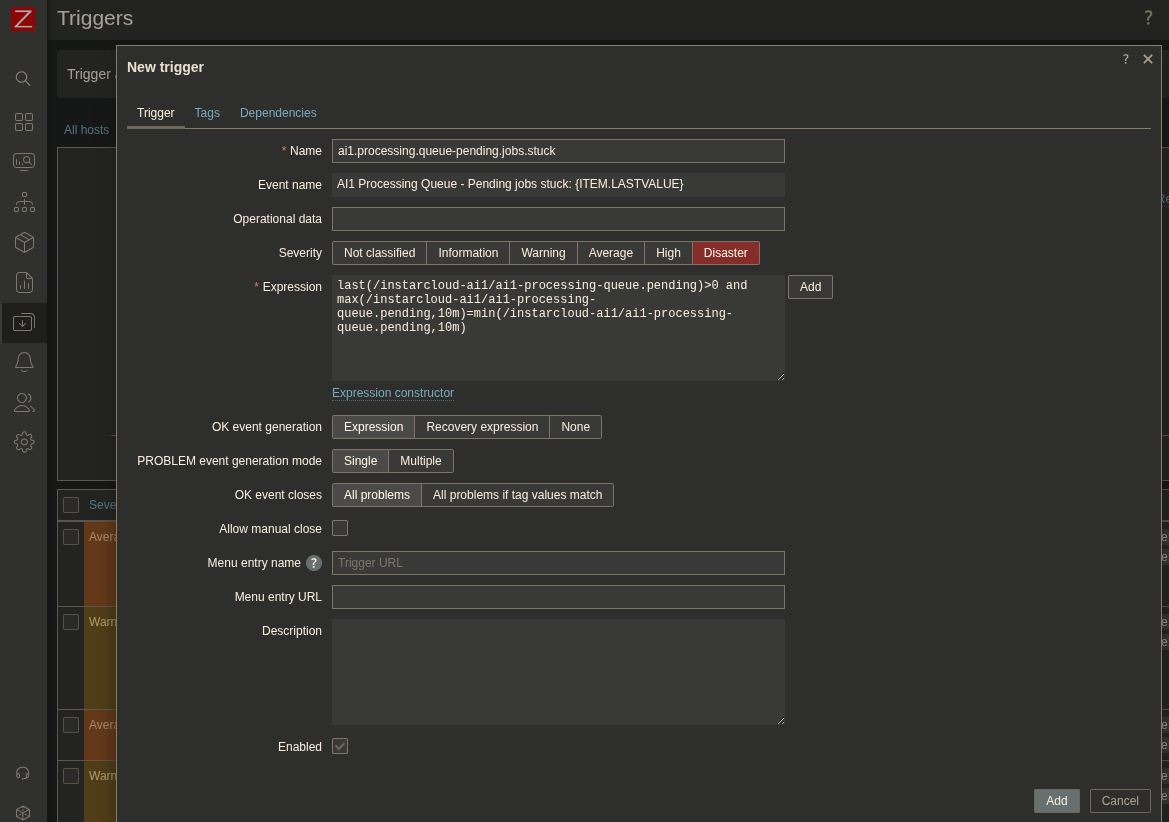Focus the Menu entry URL field
The width and height of the screenshot is (1169, 822).
pyautogui.click(x=558, y=597)
